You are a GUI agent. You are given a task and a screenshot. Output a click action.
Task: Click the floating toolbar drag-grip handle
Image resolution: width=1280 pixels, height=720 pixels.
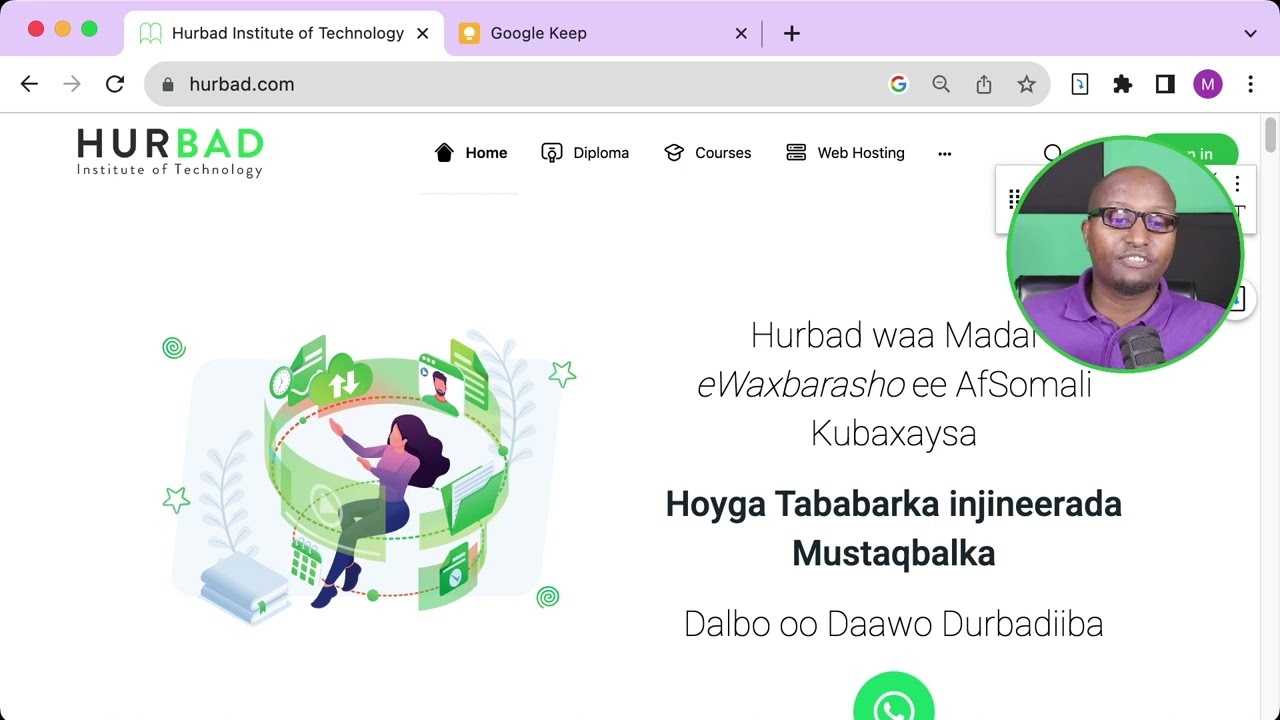tap(1013, 197)
